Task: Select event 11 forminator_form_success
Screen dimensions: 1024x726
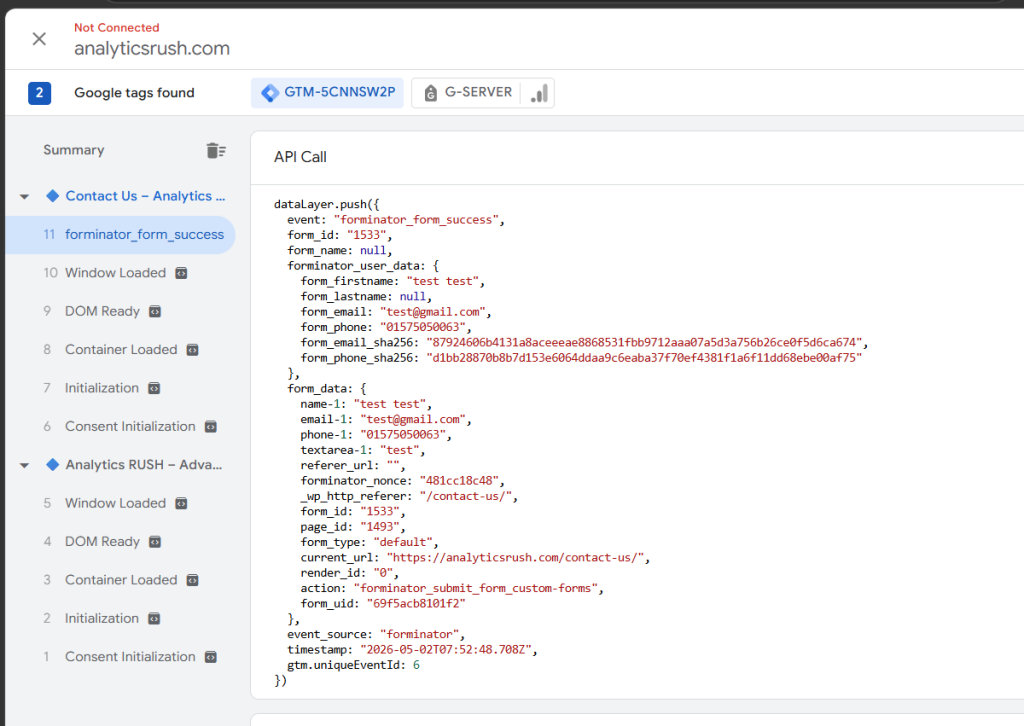Action: pos(120,235)
